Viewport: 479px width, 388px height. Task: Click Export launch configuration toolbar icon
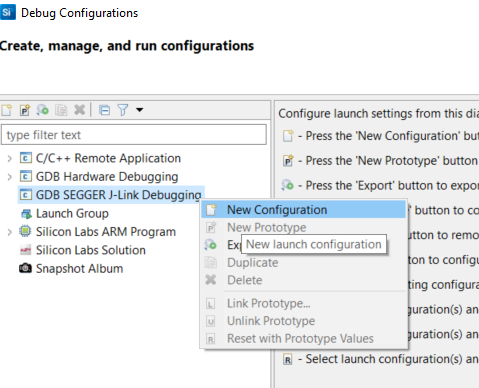pyautogui.click(x=43, y=110)
